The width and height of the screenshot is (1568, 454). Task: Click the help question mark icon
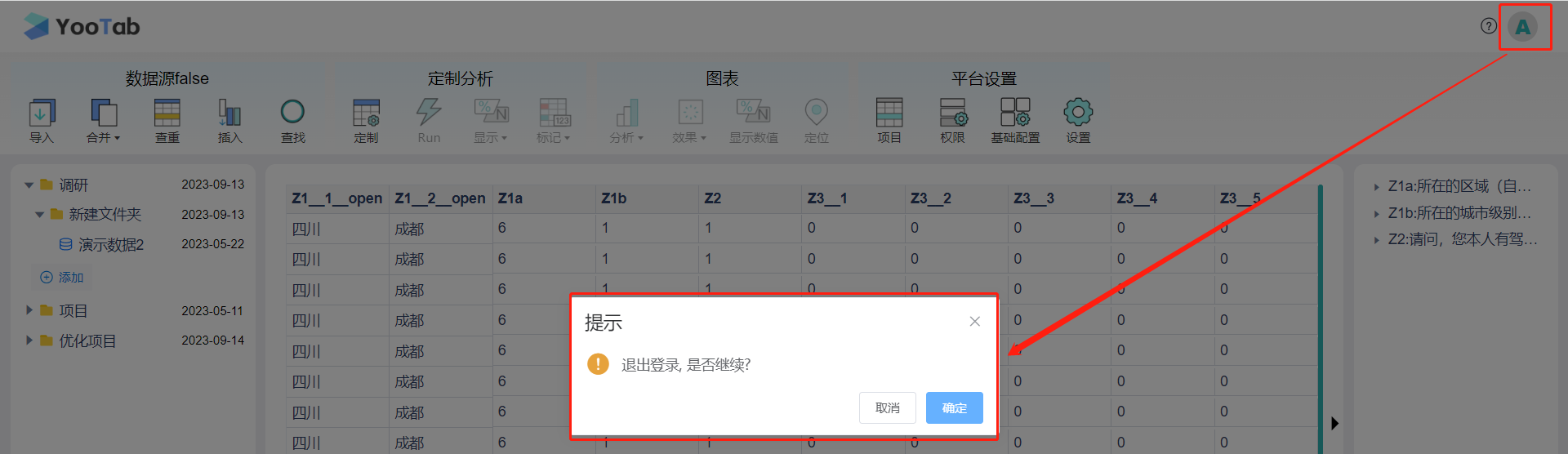click(x=1489, y=26)
